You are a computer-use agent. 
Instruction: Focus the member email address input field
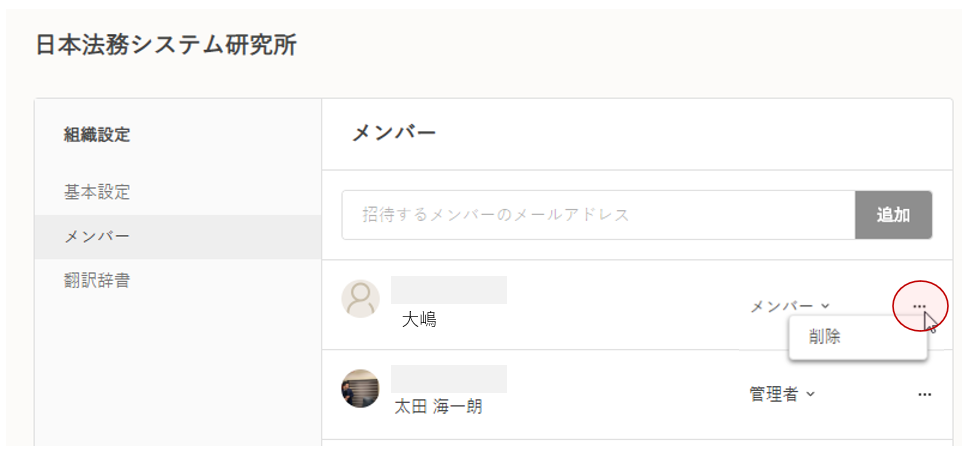coord(598,215)
